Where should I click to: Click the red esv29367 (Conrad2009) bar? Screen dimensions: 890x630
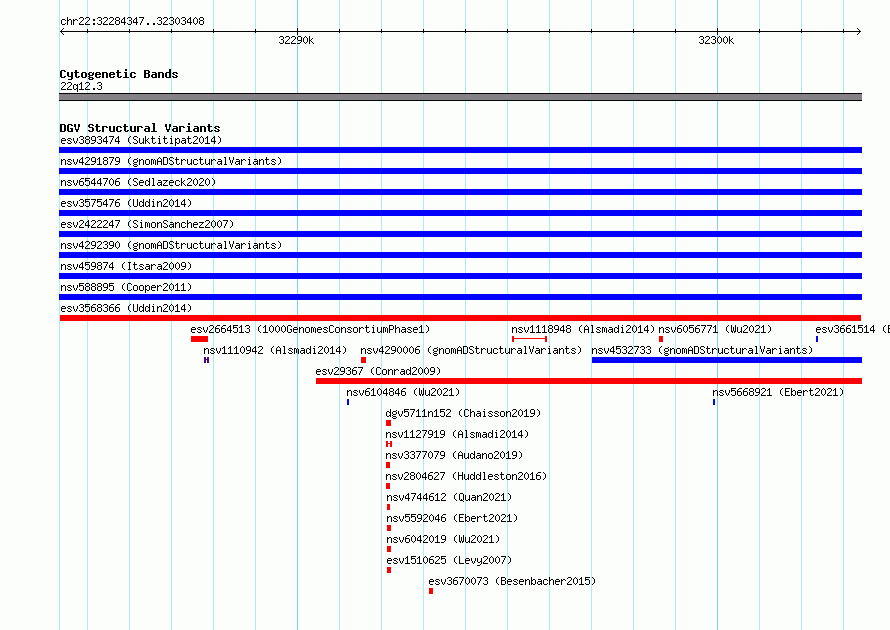pos(589,381)
